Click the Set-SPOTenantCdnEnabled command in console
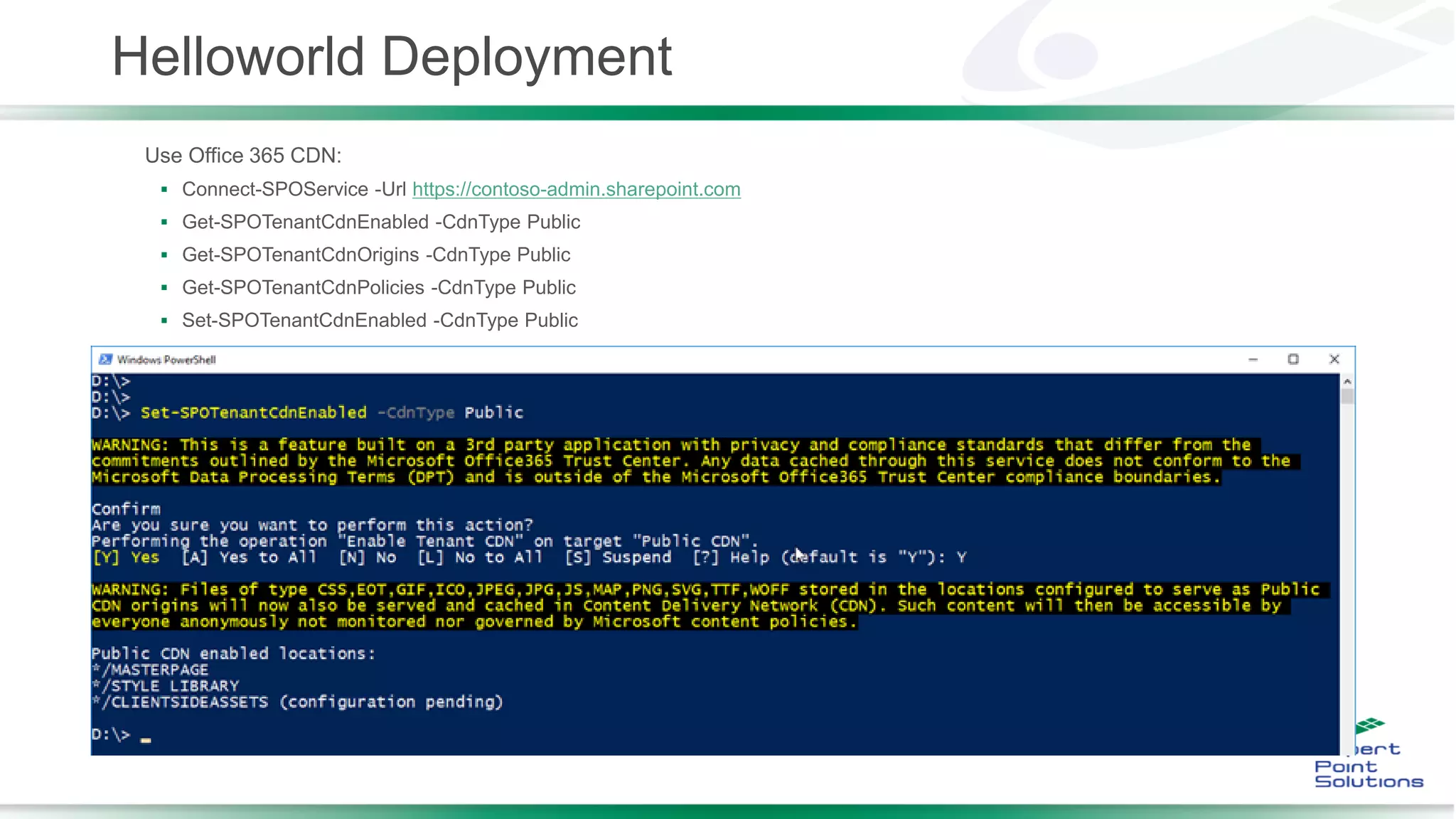This screenshot has width=1456, height=819. pos(254,412)
